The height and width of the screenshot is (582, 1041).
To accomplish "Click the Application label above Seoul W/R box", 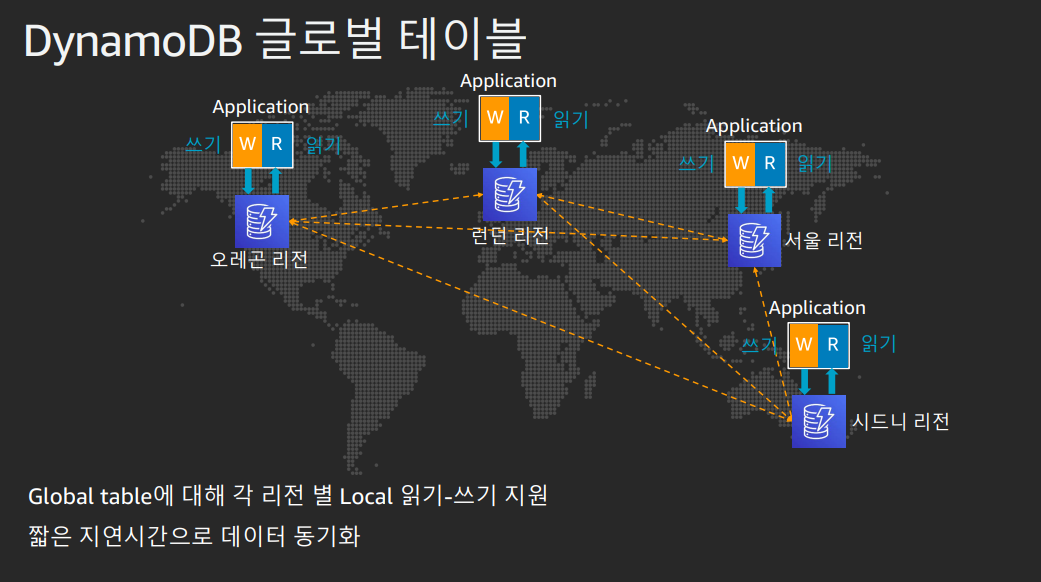I will (x=754, y=126).
